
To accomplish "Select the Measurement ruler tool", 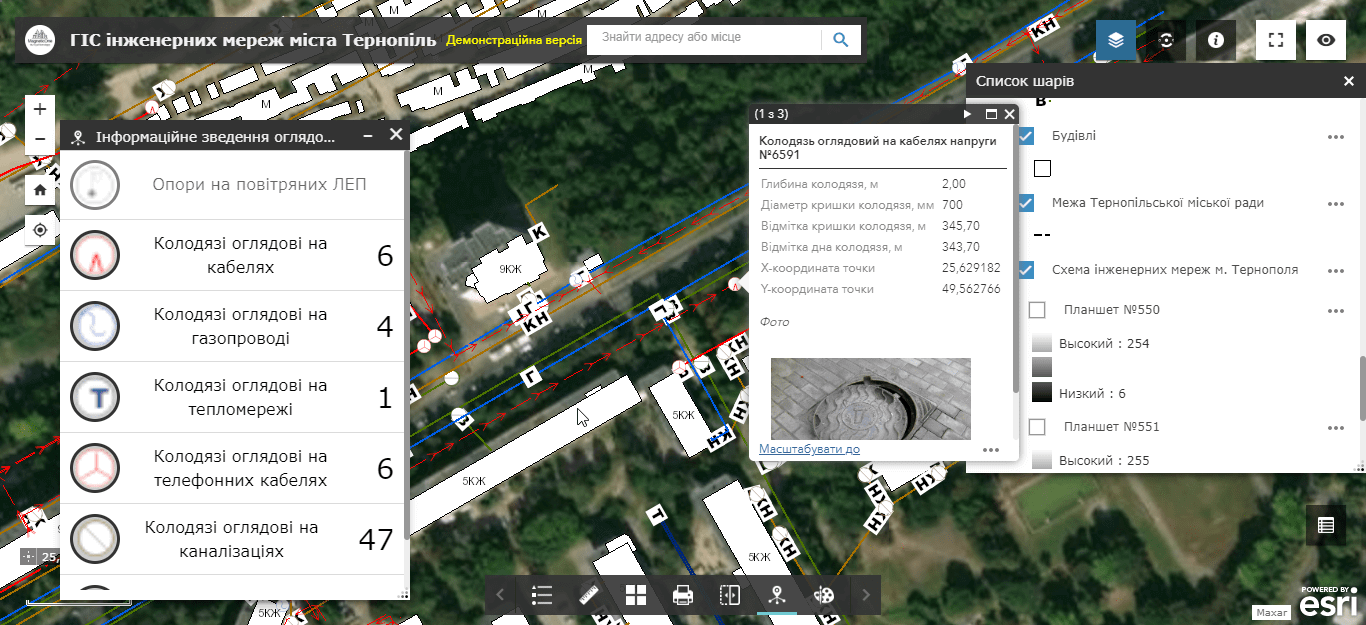I will 589,595.
